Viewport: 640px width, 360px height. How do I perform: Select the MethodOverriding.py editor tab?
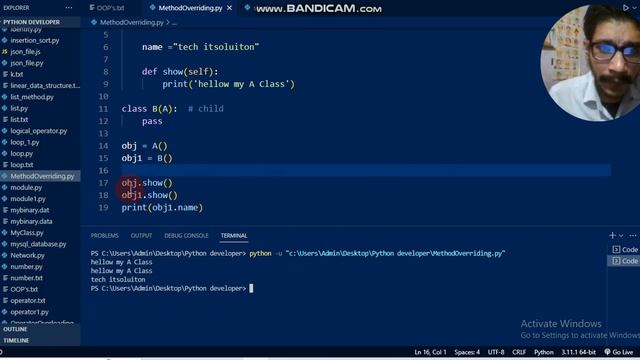click(x=190, y=8)
